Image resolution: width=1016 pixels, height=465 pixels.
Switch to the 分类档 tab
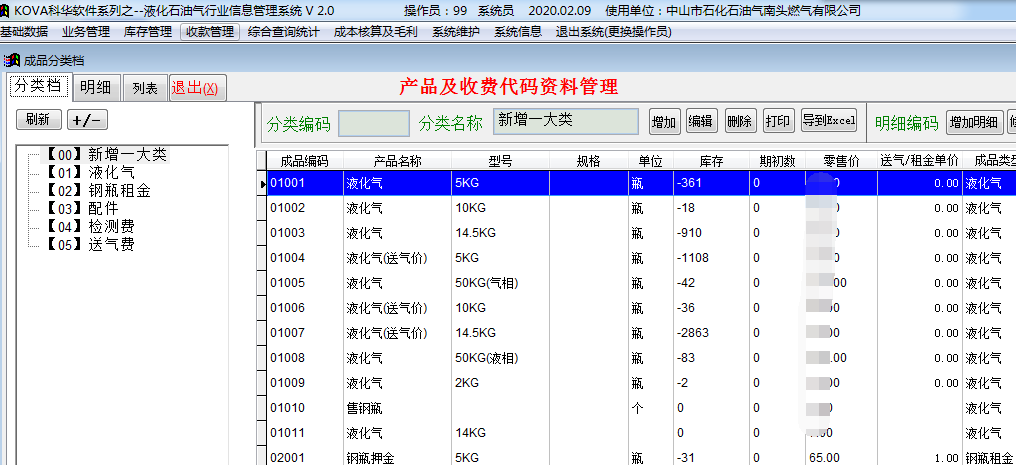(x=39, y=87)
